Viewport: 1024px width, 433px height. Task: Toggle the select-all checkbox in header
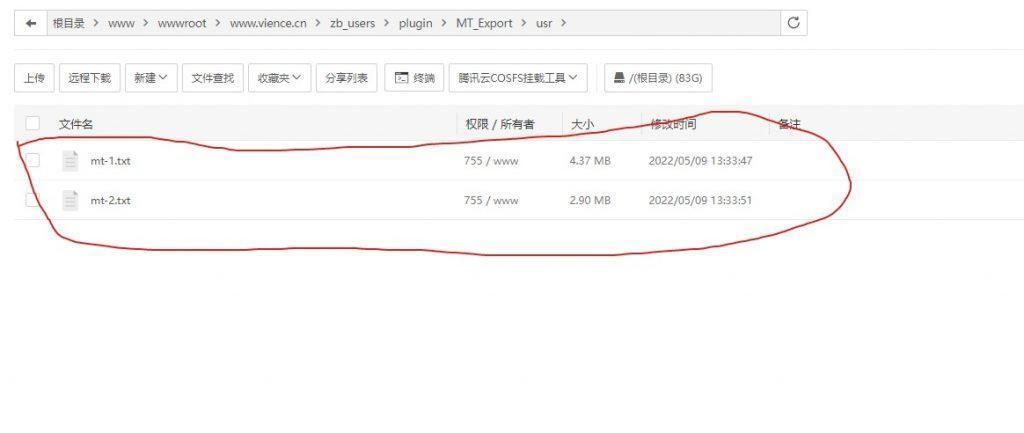click(33, 124)
